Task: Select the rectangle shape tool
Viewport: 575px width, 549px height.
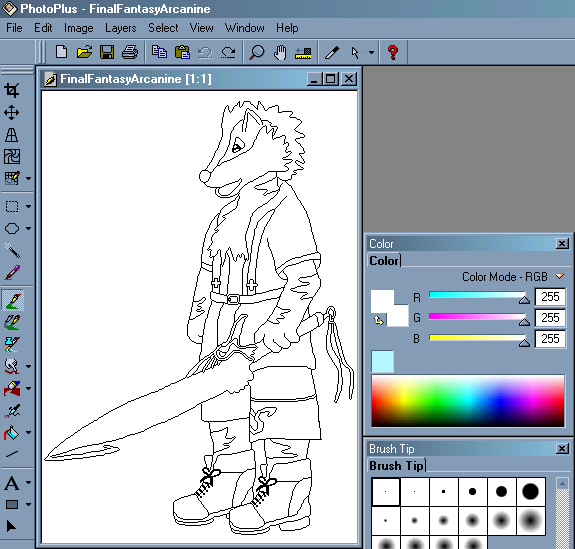Action: (12, 505)
